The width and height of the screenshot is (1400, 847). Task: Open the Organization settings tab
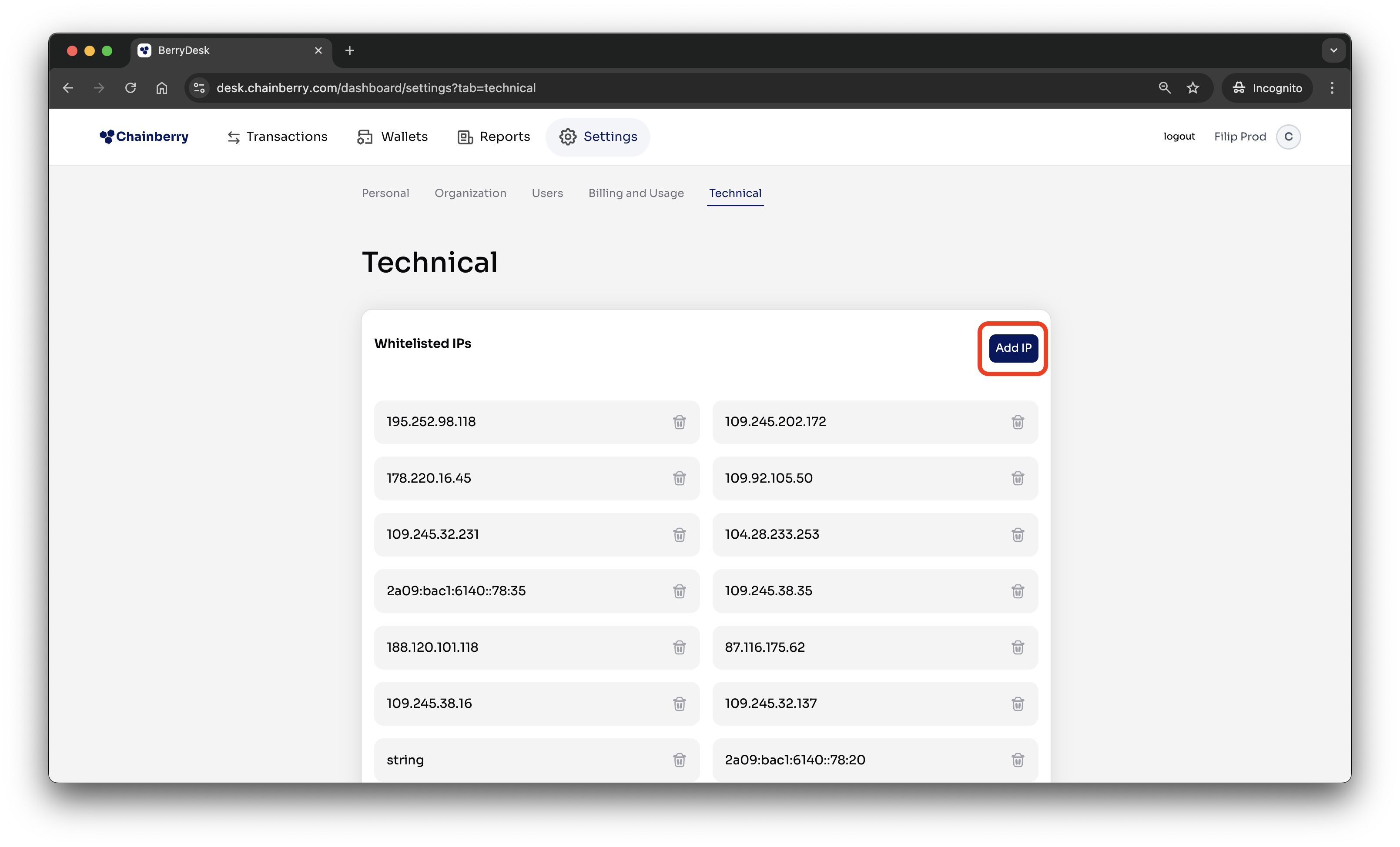click(x=470, y=193)
